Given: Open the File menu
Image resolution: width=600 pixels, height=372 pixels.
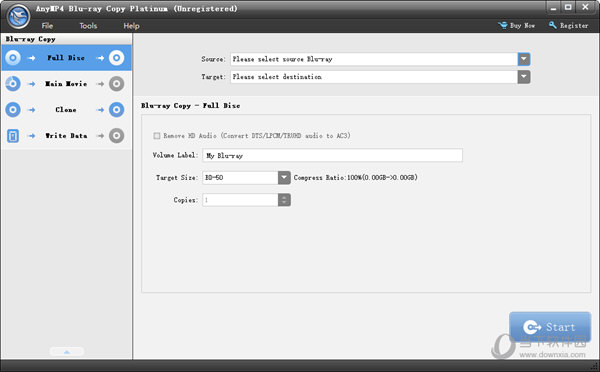Looking at the screenshot, I should pyautogui.click(x=47, y=26).
